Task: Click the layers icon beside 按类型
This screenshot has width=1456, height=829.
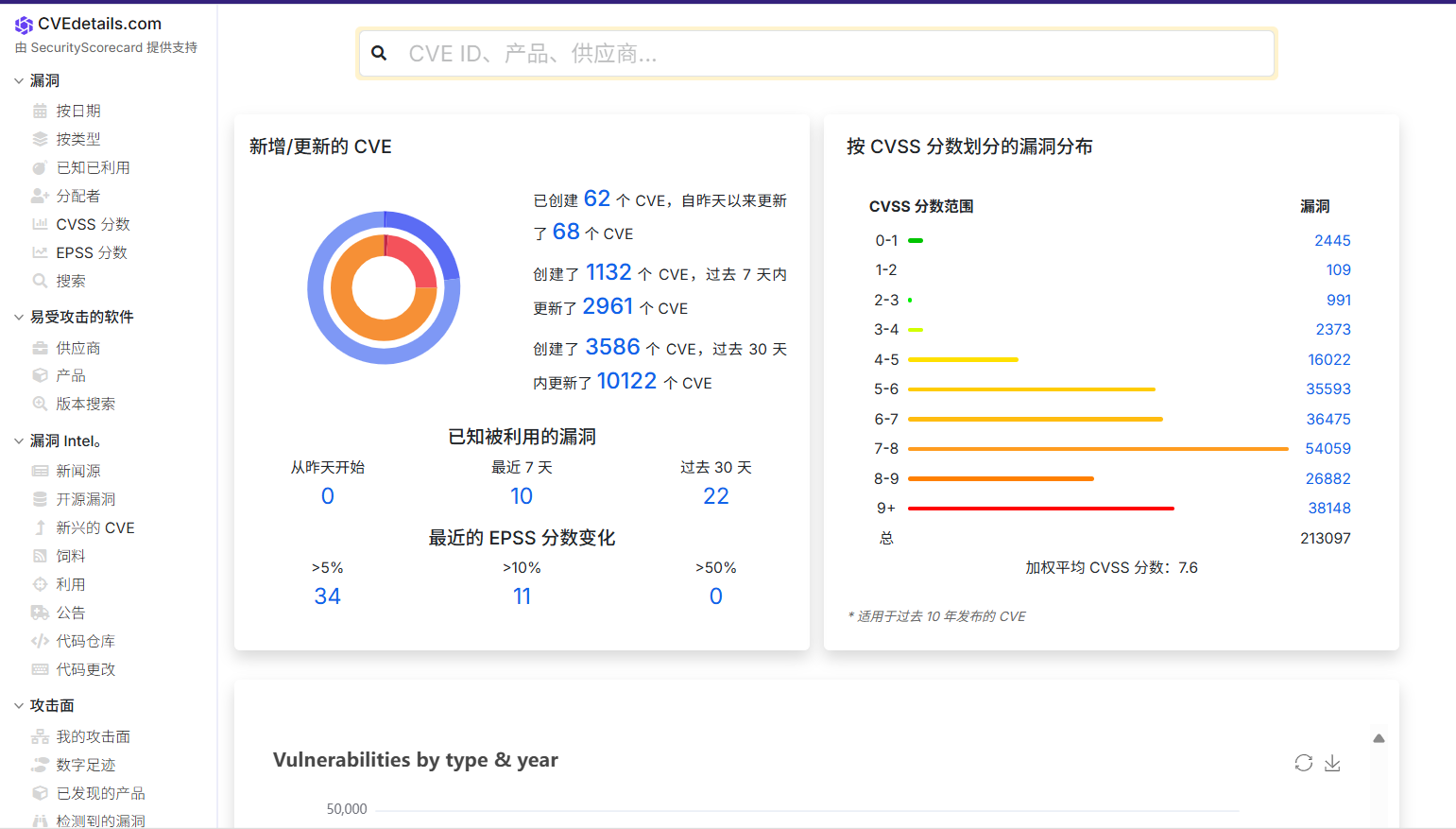Action: [40, 139]
